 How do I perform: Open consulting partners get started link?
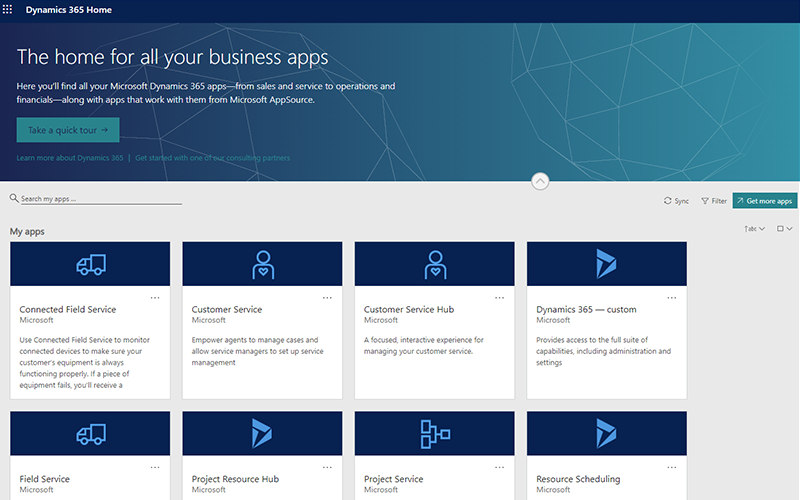[x=212, y=158]
